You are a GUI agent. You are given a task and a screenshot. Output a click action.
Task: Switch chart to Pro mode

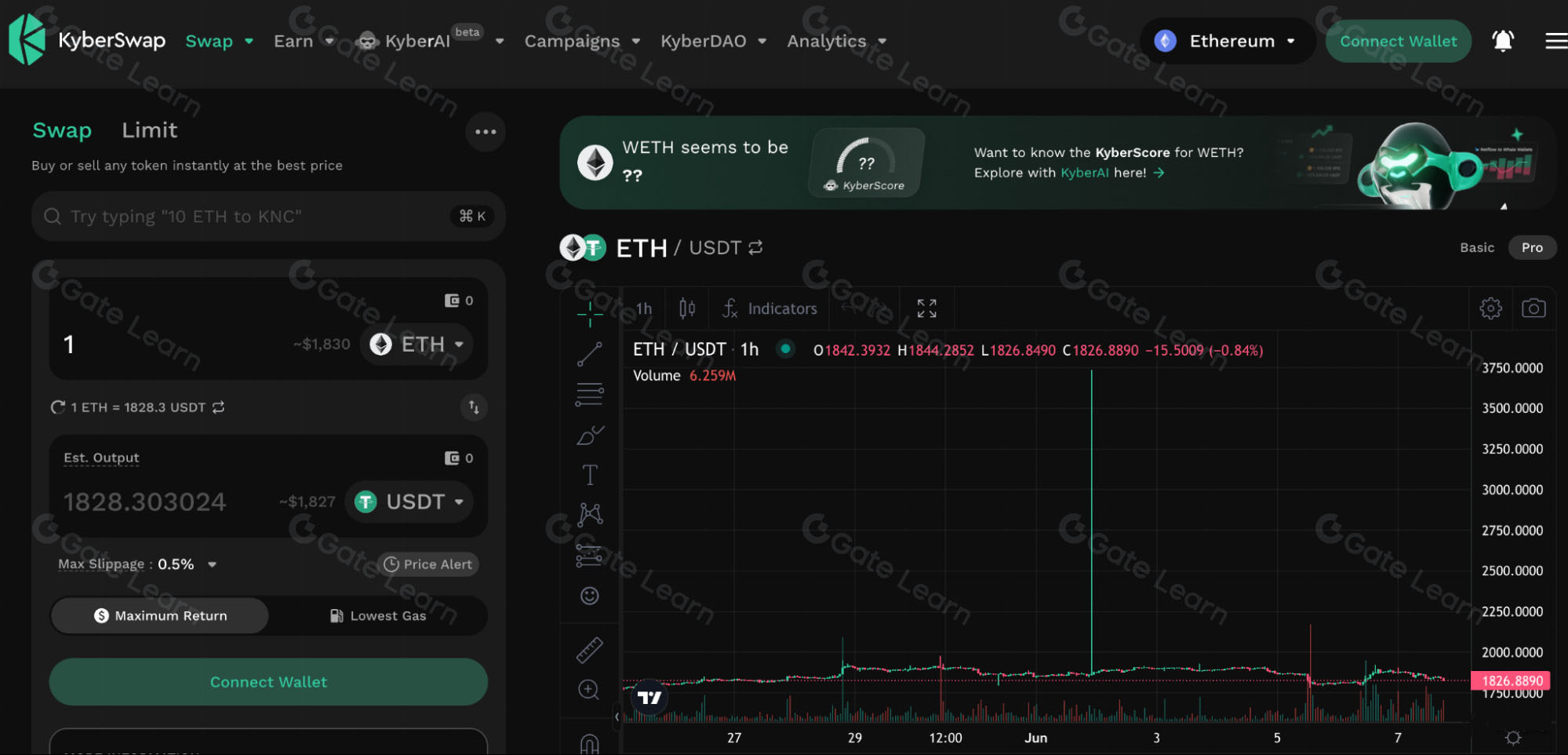1532,248
